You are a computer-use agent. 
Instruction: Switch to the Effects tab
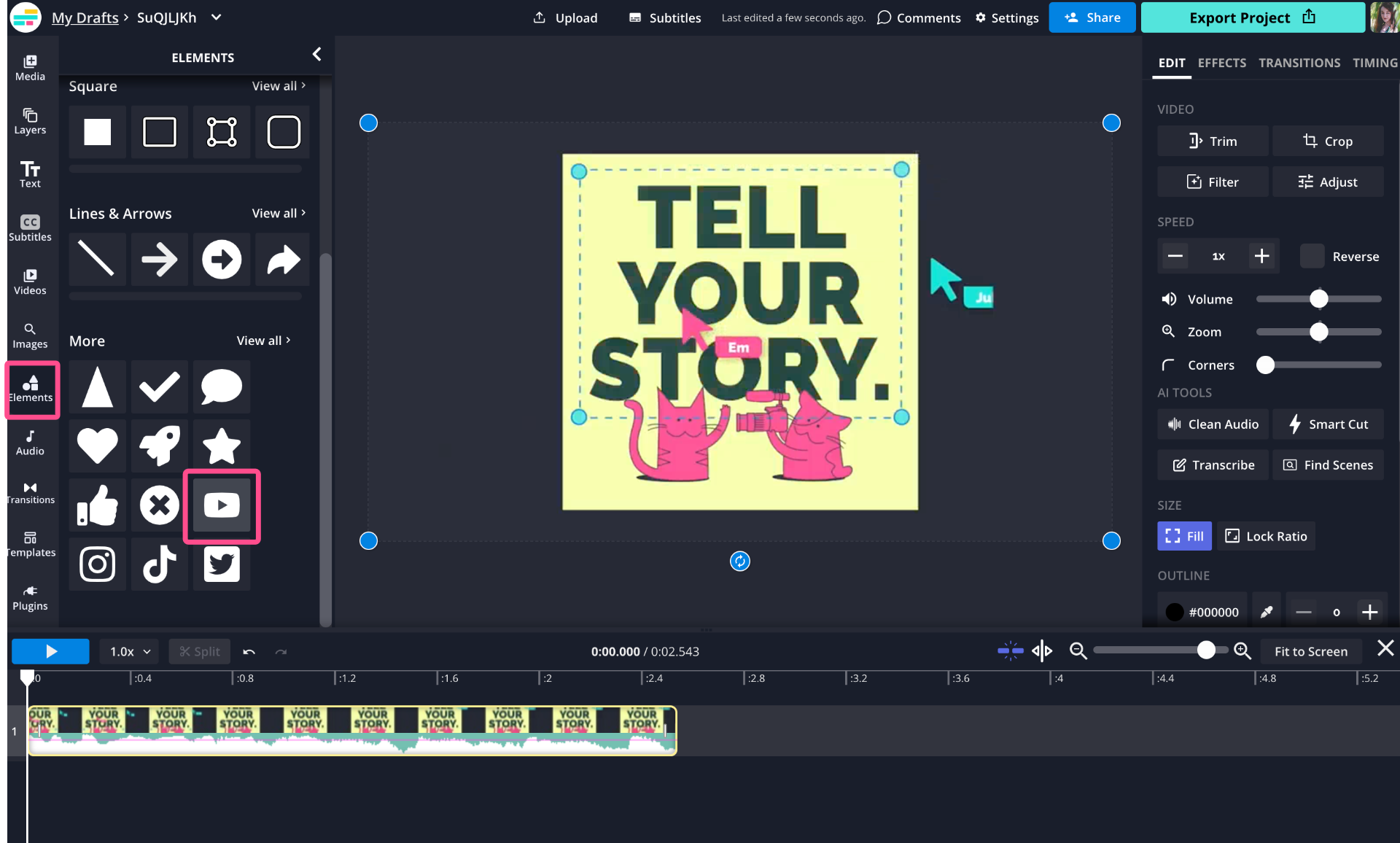[1221, 63]
